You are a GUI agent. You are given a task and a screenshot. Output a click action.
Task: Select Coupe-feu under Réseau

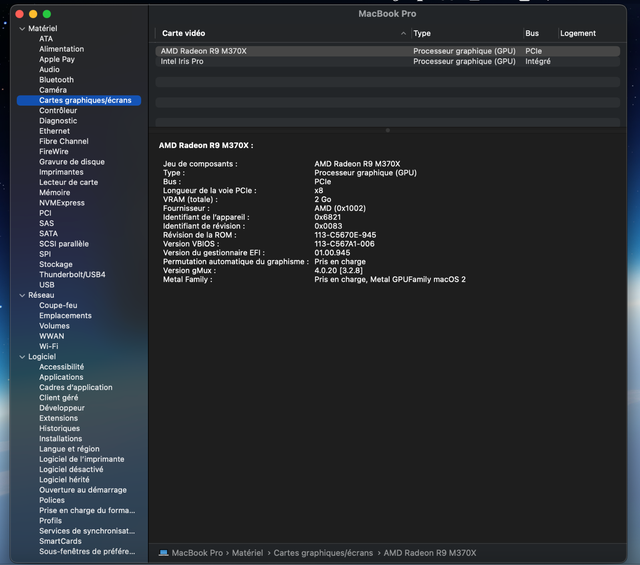pos(58,305)
